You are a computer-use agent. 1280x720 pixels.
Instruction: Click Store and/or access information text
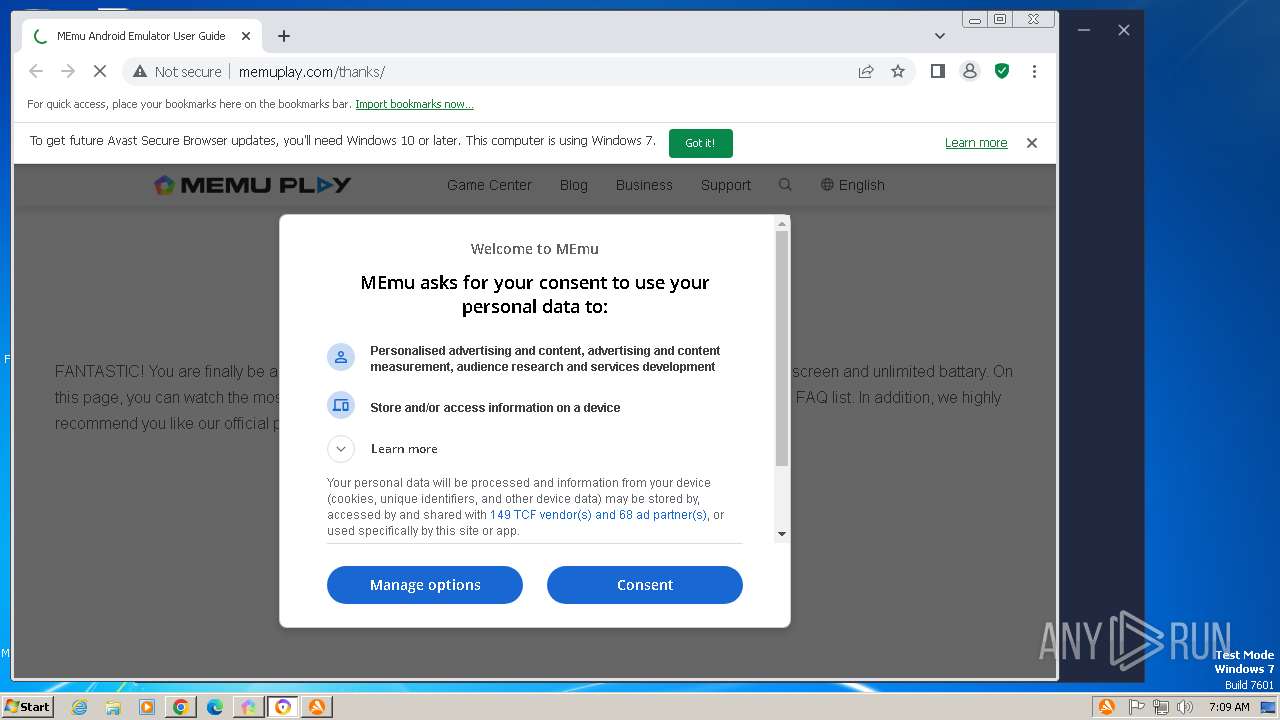495,407
